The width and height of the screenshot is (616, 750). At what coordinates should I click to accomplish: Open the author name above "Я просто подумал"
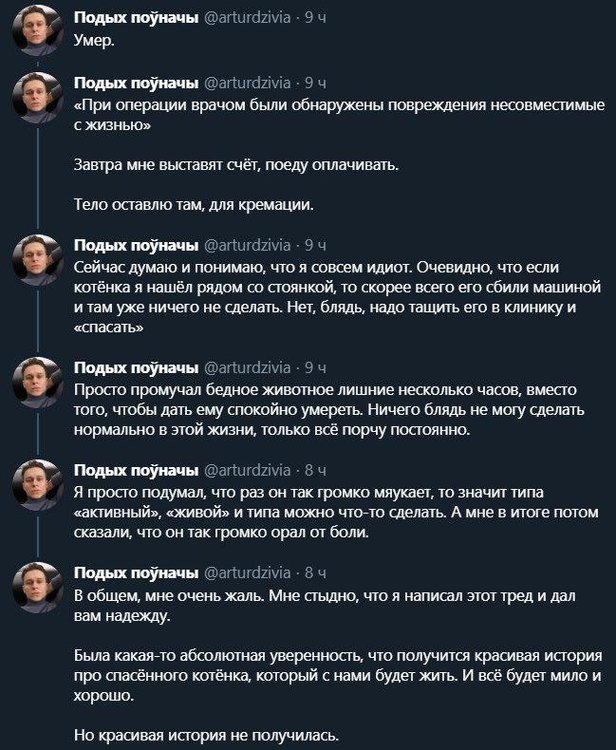coord(136,470)
